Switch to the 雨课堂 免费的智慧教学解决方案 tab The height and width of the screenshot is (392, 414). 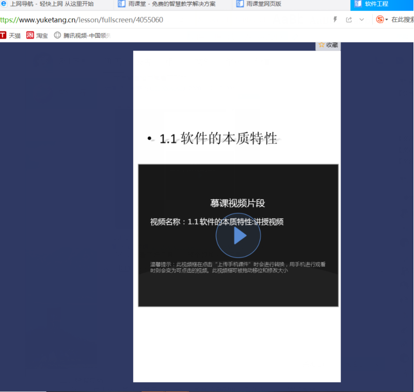click(x=172, y=4)
